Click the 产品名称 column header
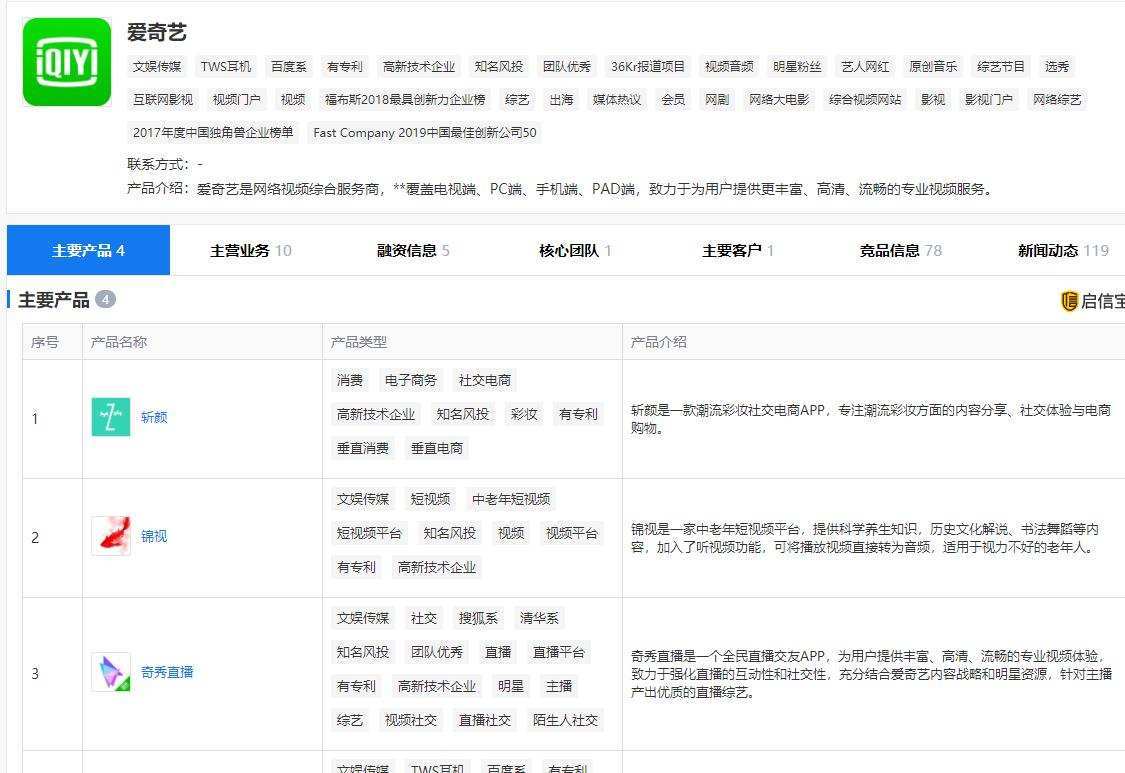The width and height of the screenshot is (1125, 773). [118, 342]
